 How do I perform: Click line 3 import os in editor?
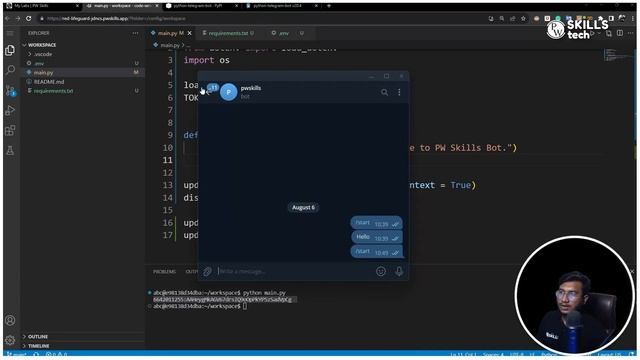[207, 60]
